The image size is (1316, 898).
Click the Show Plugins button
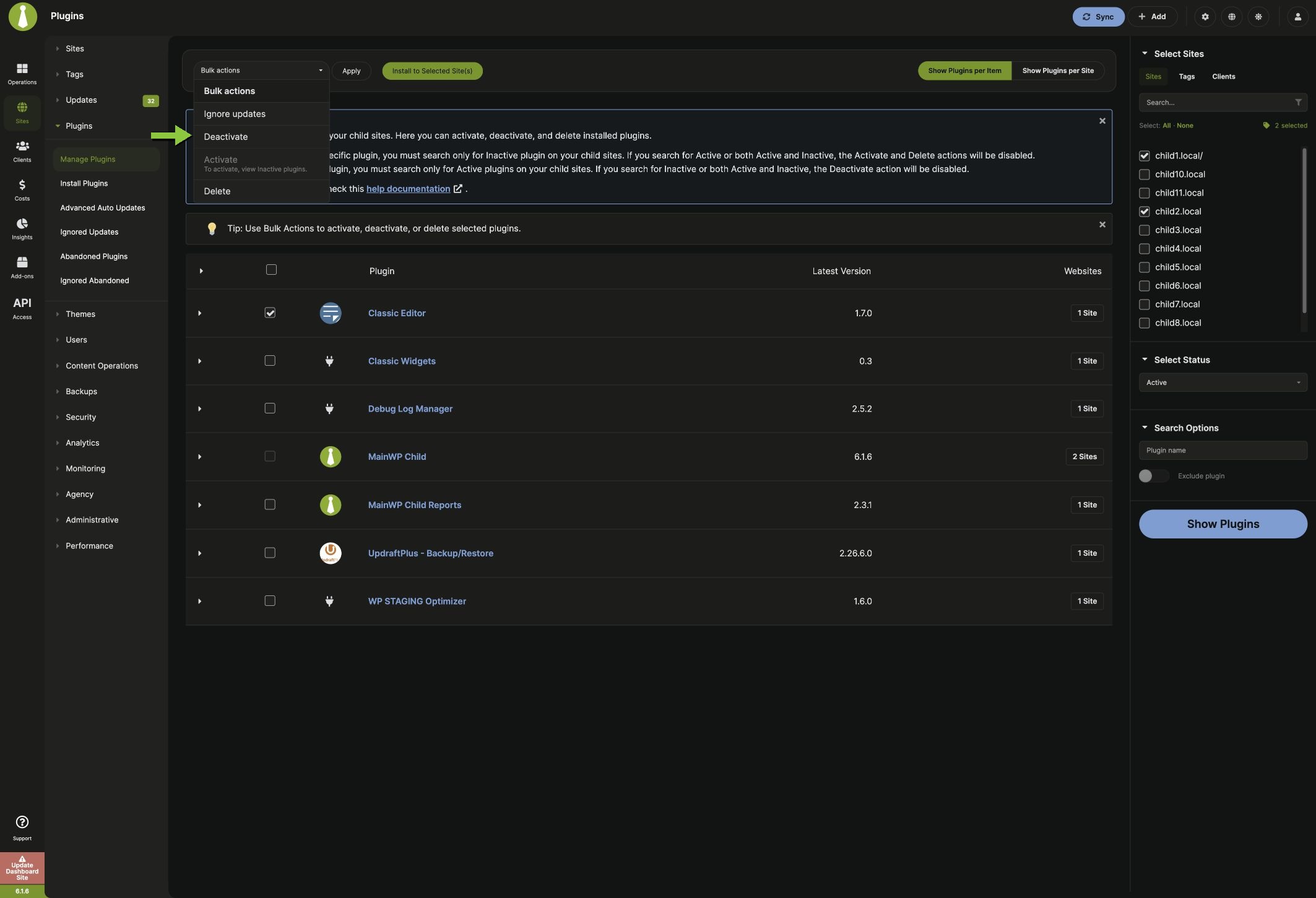[x=1223, y=524]
